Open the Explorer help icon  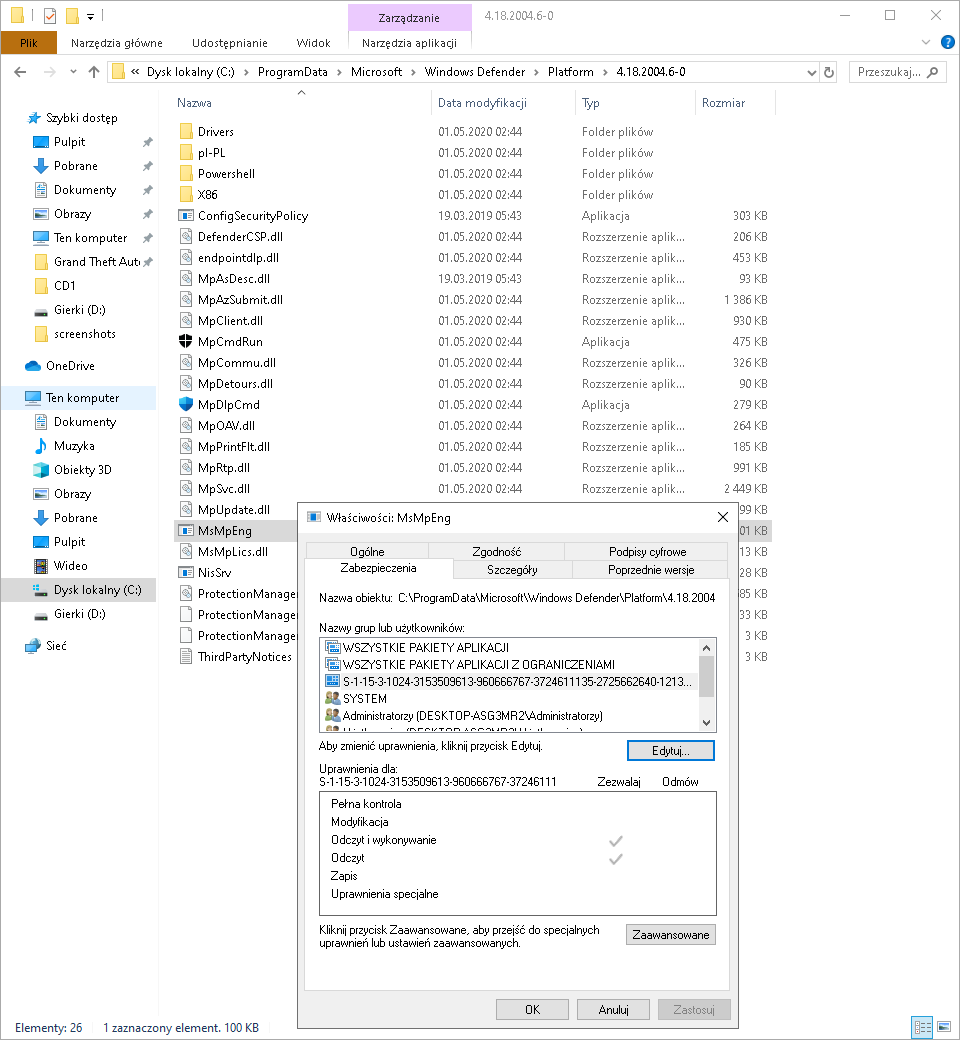coord(947,43)
